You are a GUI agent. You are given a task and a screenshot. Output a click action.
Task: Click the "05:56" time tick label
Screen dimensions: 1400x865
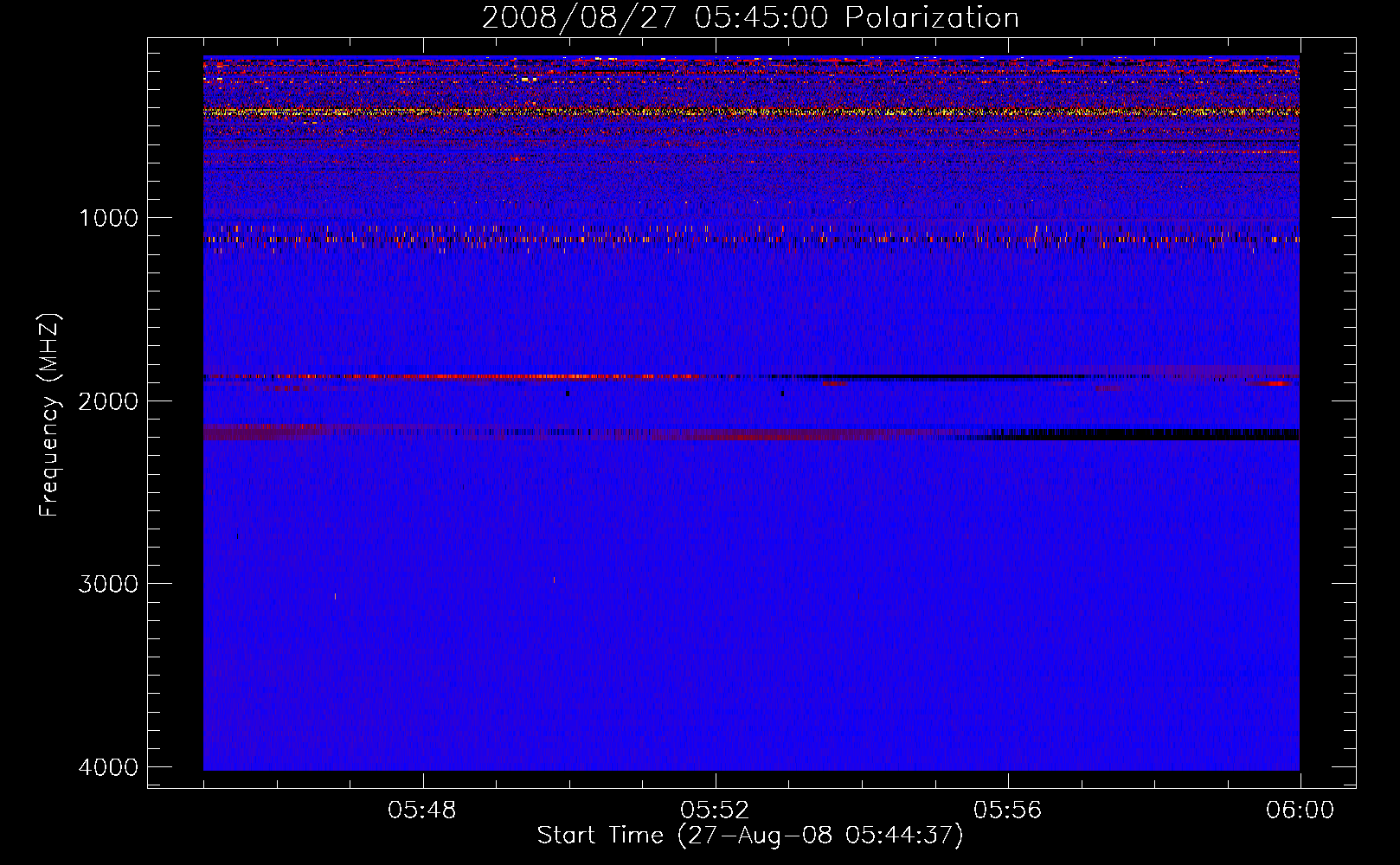click(x=1007, y=811)
